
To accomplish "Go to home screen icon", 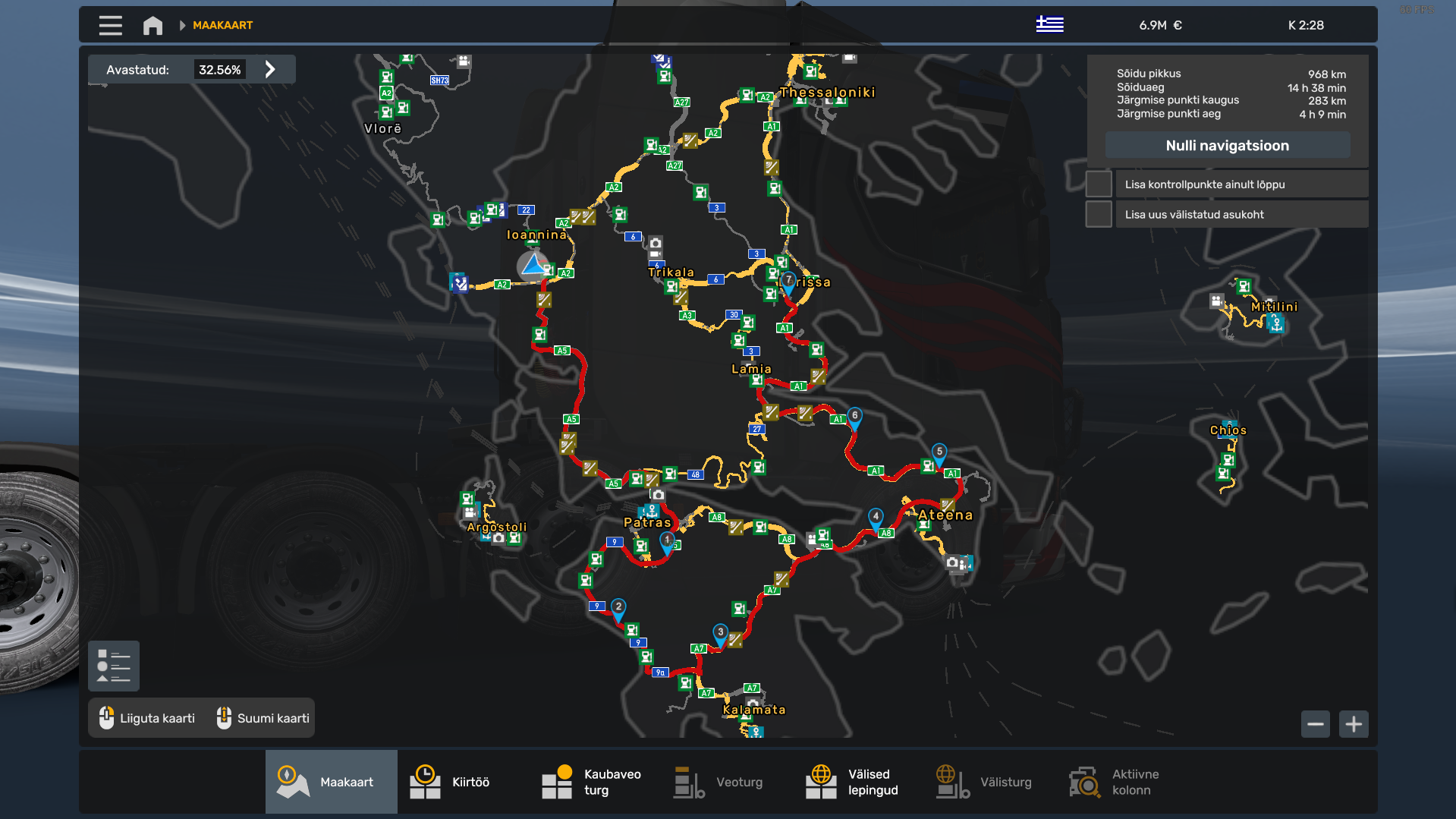I will tap(153, 25).
